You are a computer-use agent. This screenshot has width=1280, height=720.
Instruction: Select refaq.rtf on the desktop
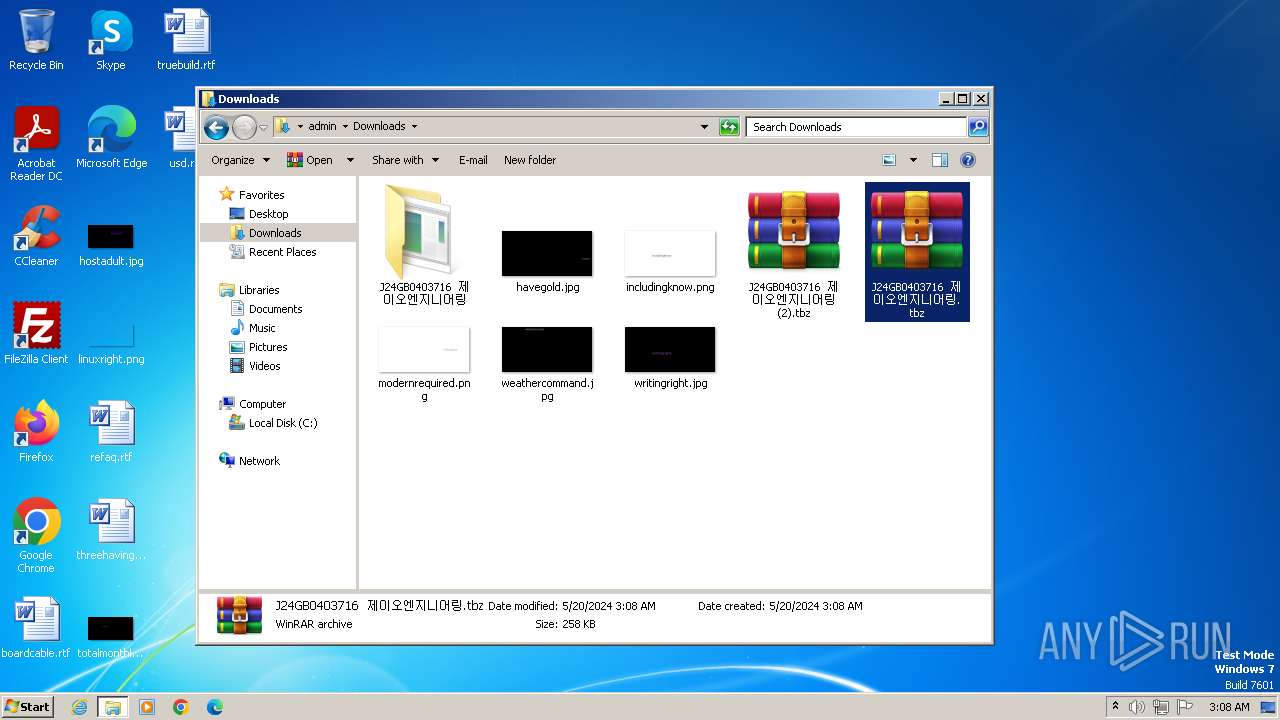[x=111, y=431]
